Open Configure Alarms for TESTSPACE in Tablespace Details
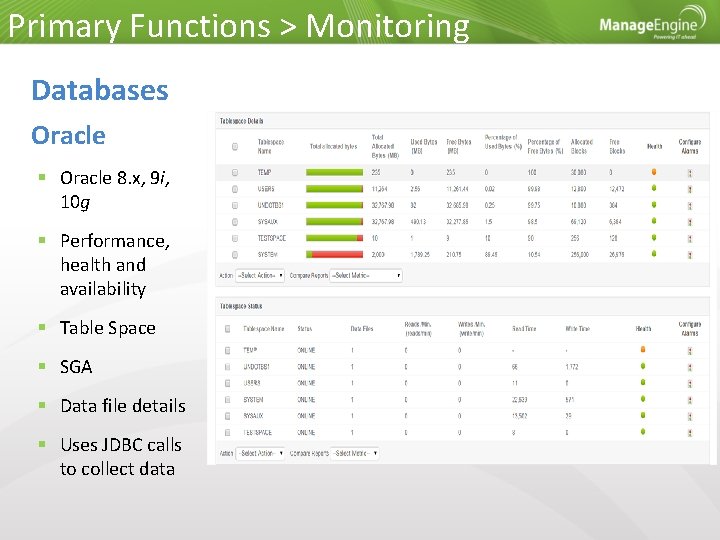 point(690,239)
